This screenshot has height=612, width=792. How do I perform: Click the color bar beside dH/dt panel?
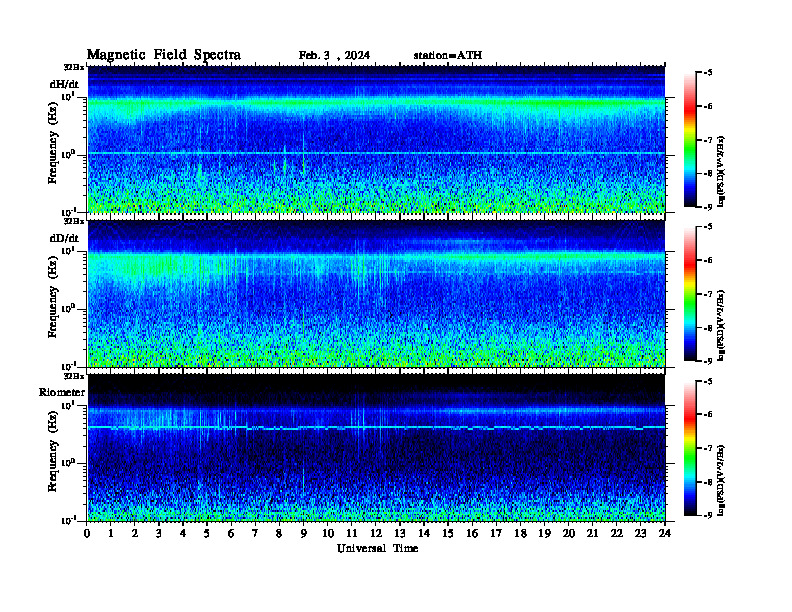(x=690, y=140)
